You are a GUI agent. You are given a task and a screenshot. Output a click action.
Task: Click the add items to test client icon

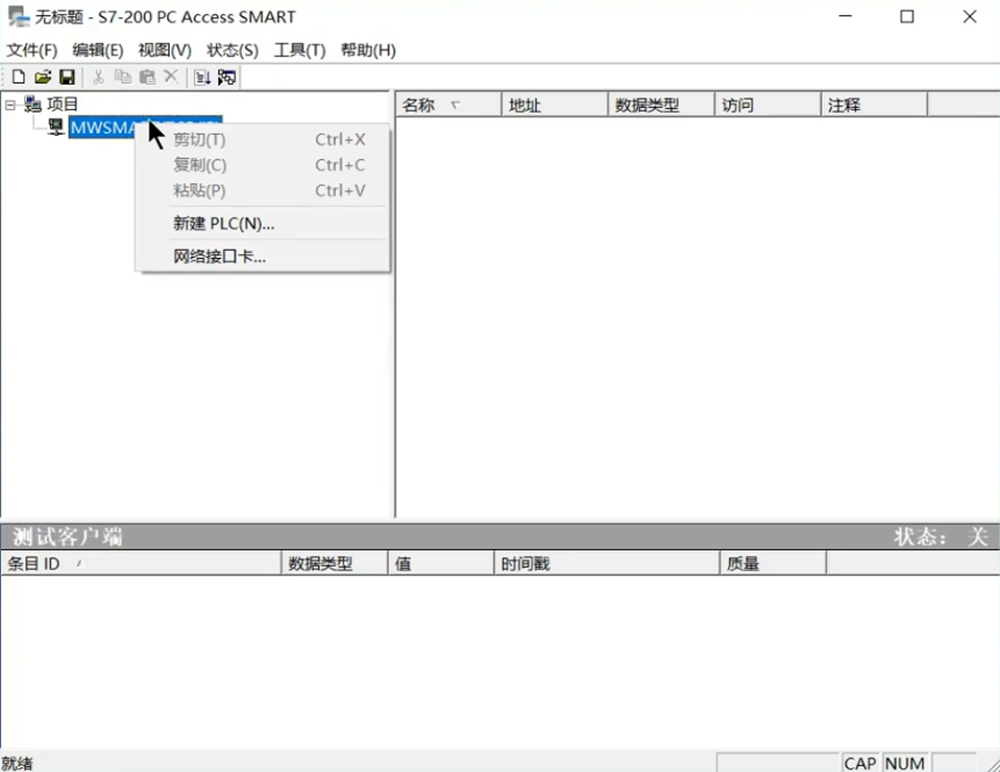click(x=202, y=77)
